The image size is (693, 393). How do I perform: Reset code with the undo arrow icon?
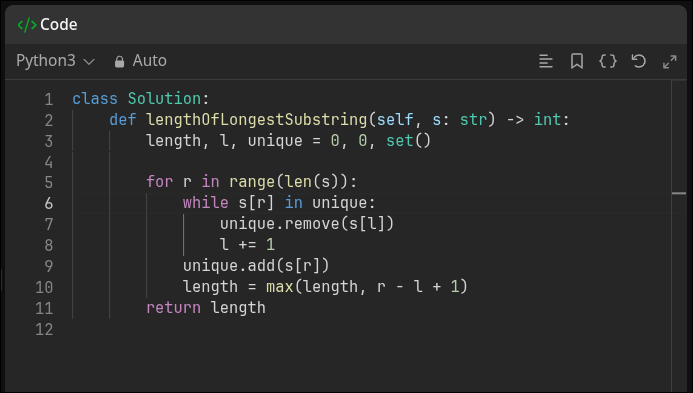[x=639, y=61]
